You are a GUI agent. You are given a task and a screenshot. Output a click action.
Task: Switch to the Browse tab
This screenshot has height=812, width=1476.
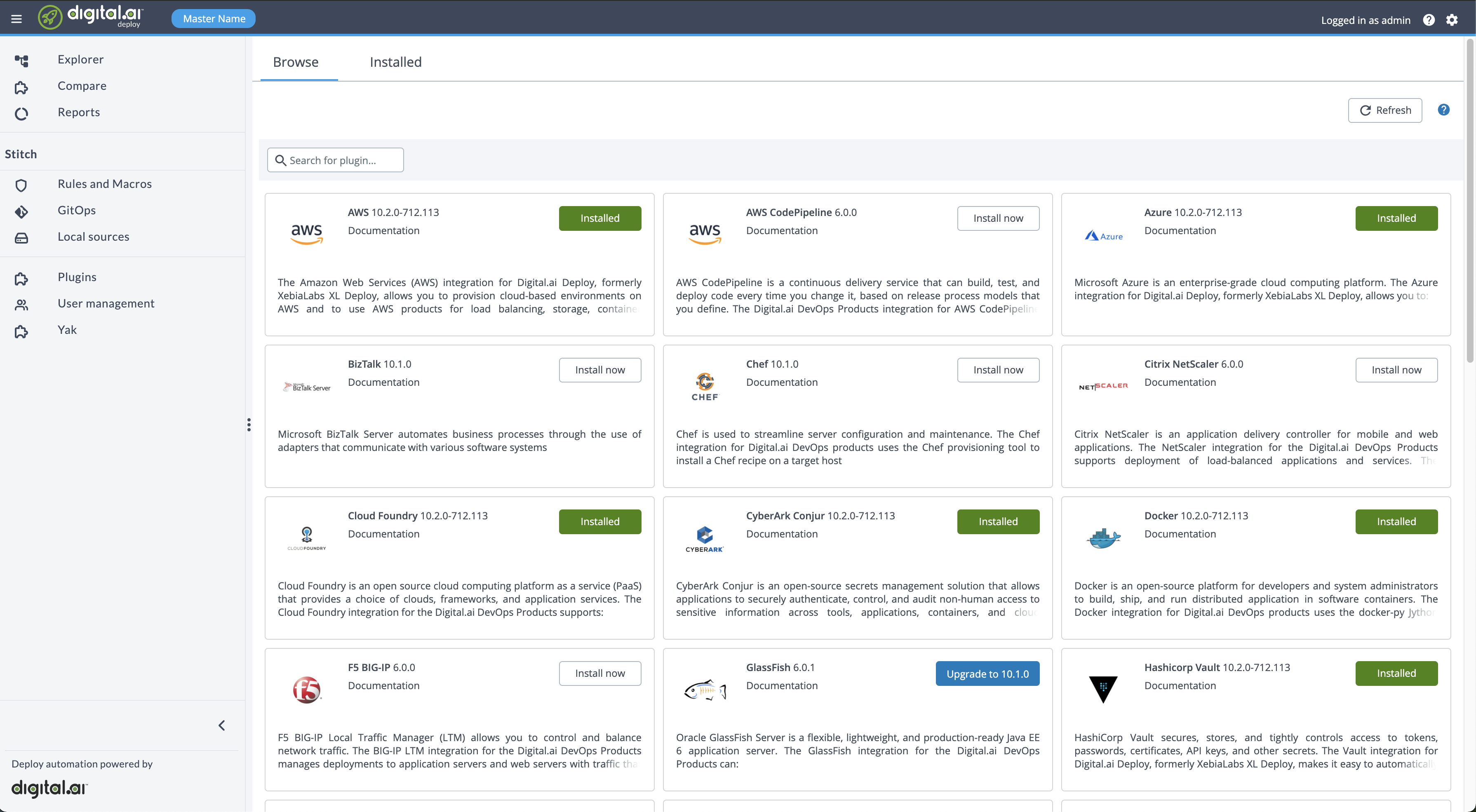point(296,62)
